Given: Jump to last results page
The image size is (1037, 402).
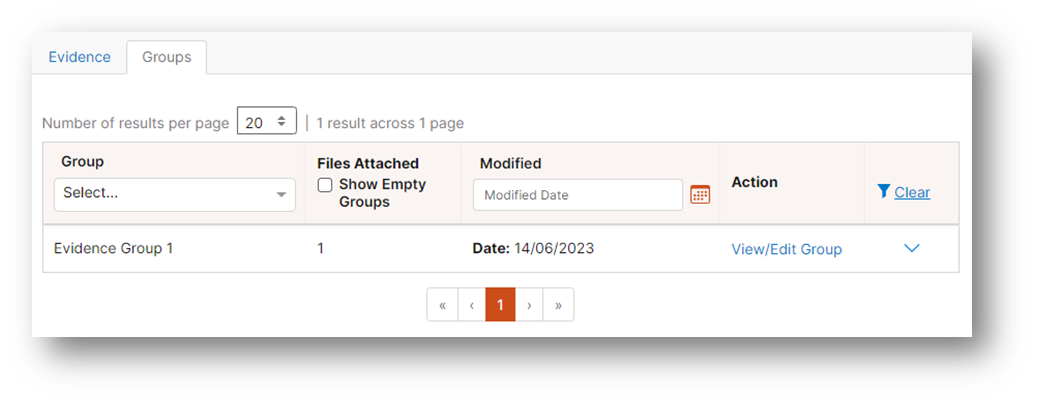Looking at the screenshot, I should tap(558, 305).
